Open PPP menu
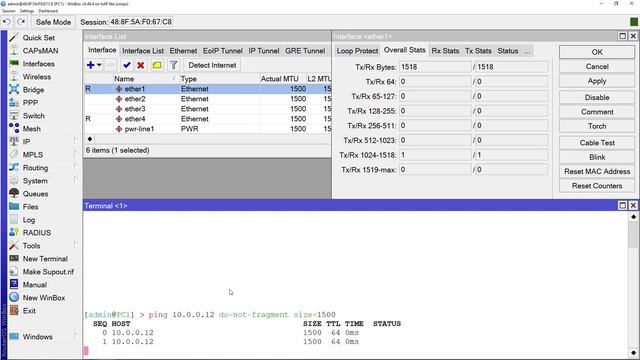 [30, 103]
